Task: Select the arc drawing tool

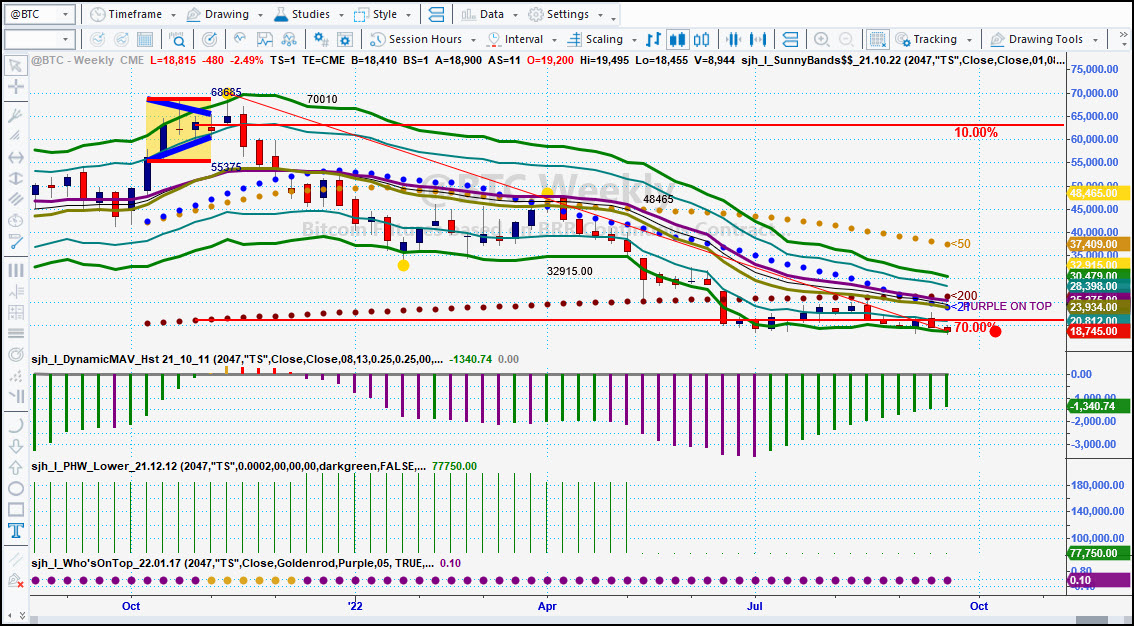Action: [x=14, y=424]
